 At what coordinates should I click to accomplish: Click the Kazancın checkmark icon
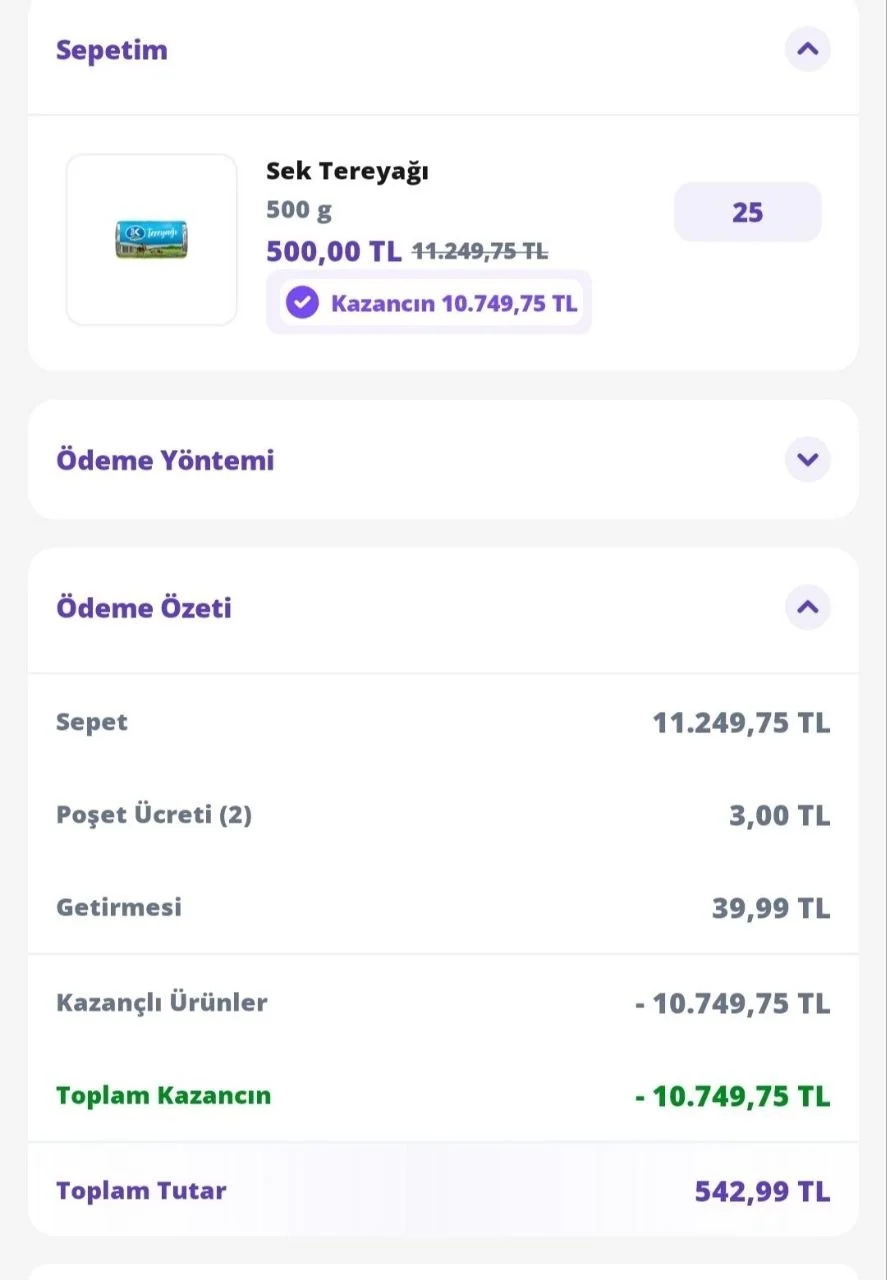tap(302, 302)
